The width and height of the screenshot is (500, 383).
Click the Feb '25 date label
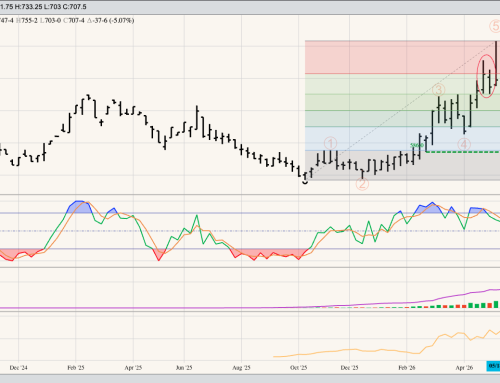tap(76, 368)
